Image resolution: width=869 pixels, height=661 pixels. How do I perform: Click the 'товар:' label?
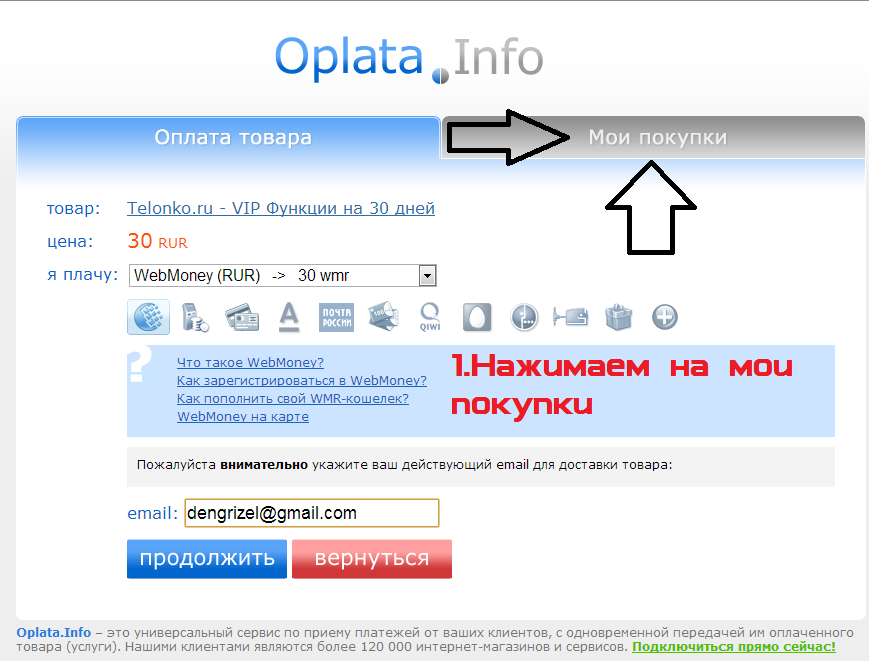tap(74, 208)
